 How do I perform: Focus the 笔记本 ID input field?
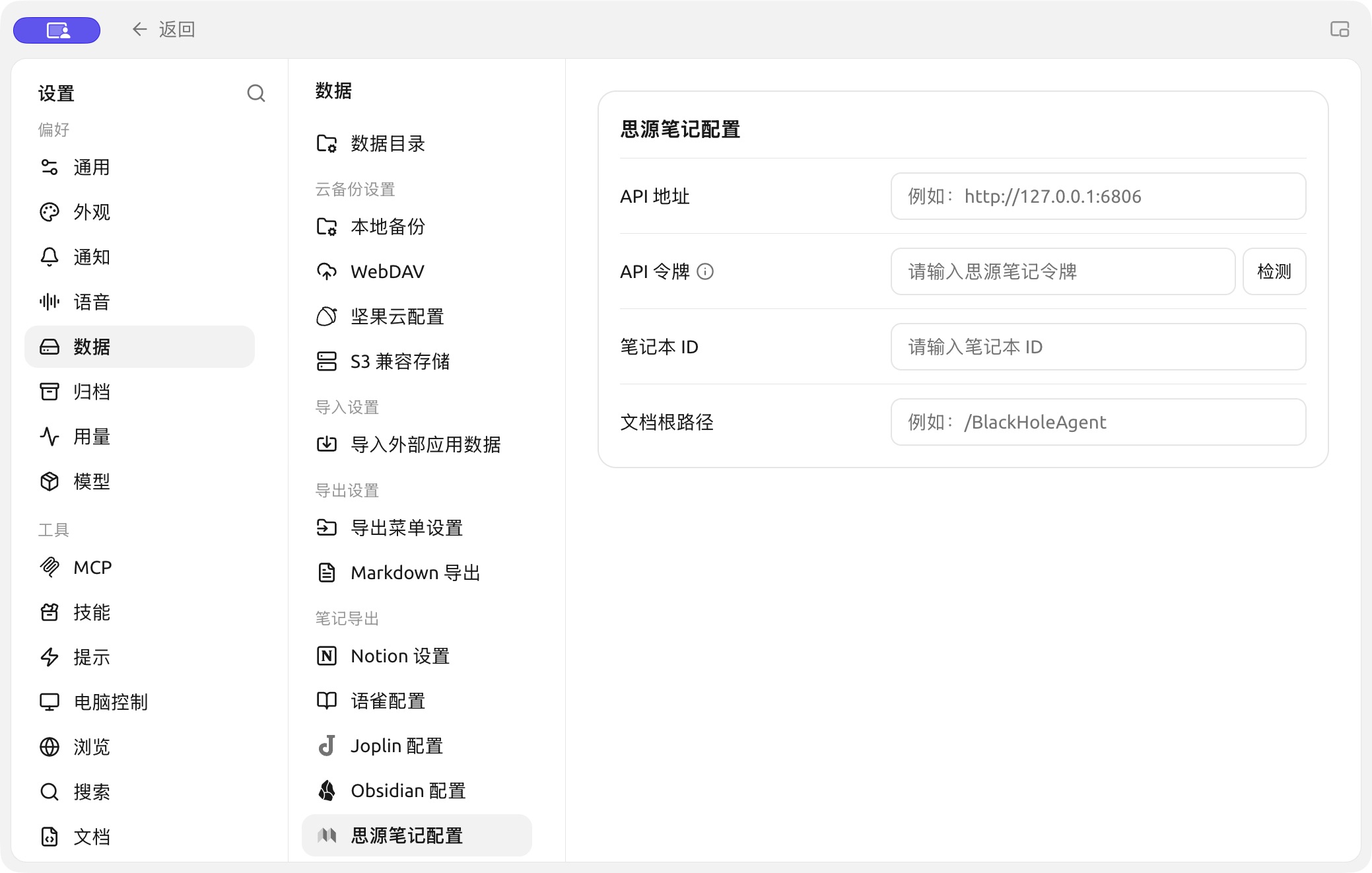tap(1098, 347)
